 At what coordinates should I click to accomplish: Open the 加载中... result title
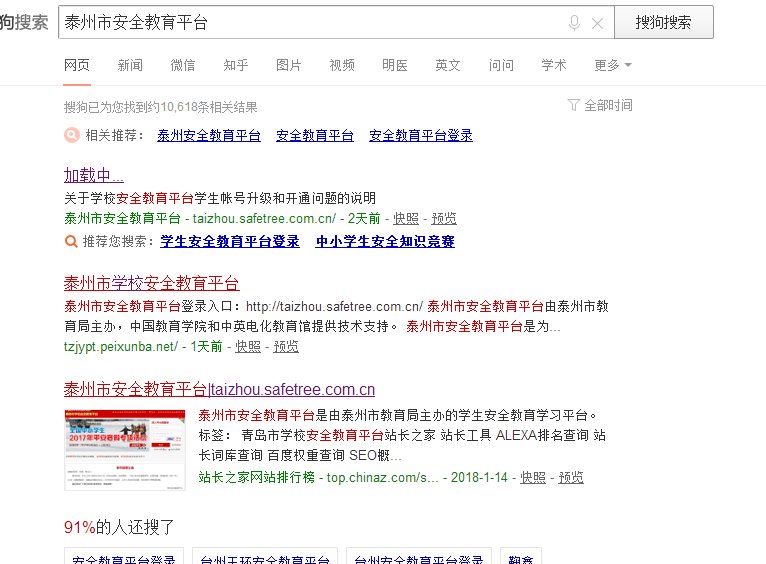94,175
